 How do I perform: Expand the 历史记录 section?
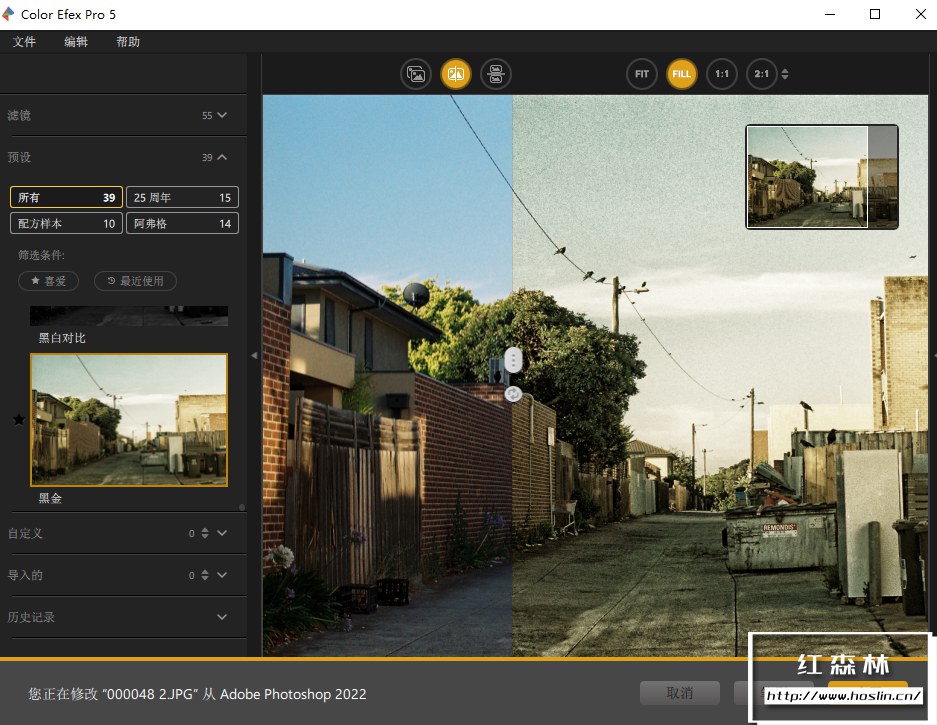(222, 617)
